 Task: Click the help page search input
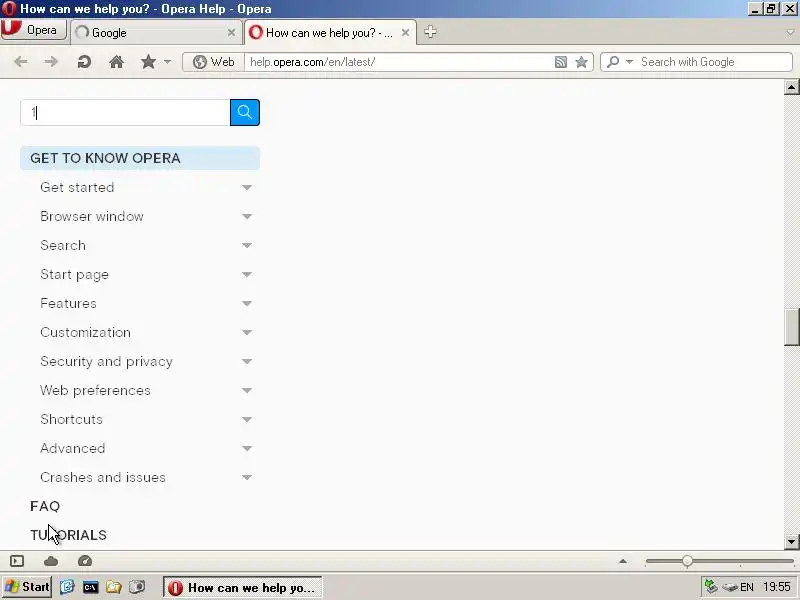tap(126, 112)
